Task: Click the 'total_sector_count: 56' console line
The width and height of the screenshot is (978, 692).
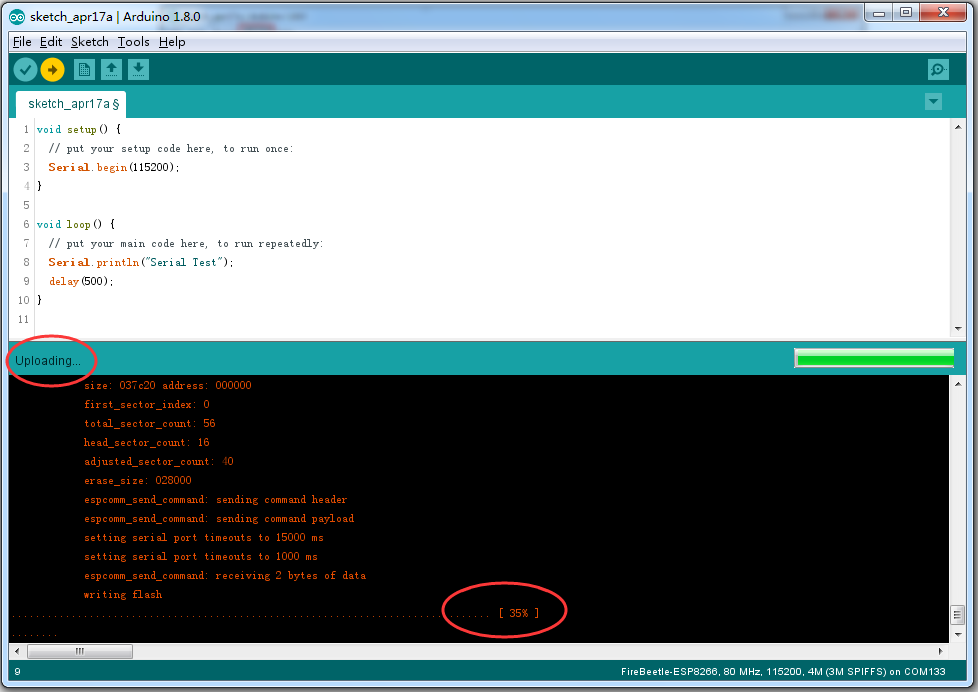Action: (150, 424)
